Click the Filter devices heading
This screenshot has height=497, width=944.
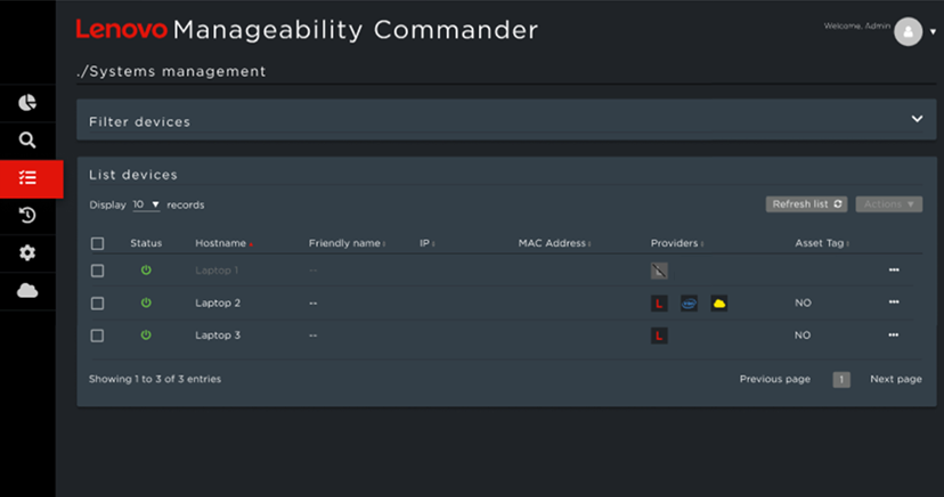pos(140,122)
